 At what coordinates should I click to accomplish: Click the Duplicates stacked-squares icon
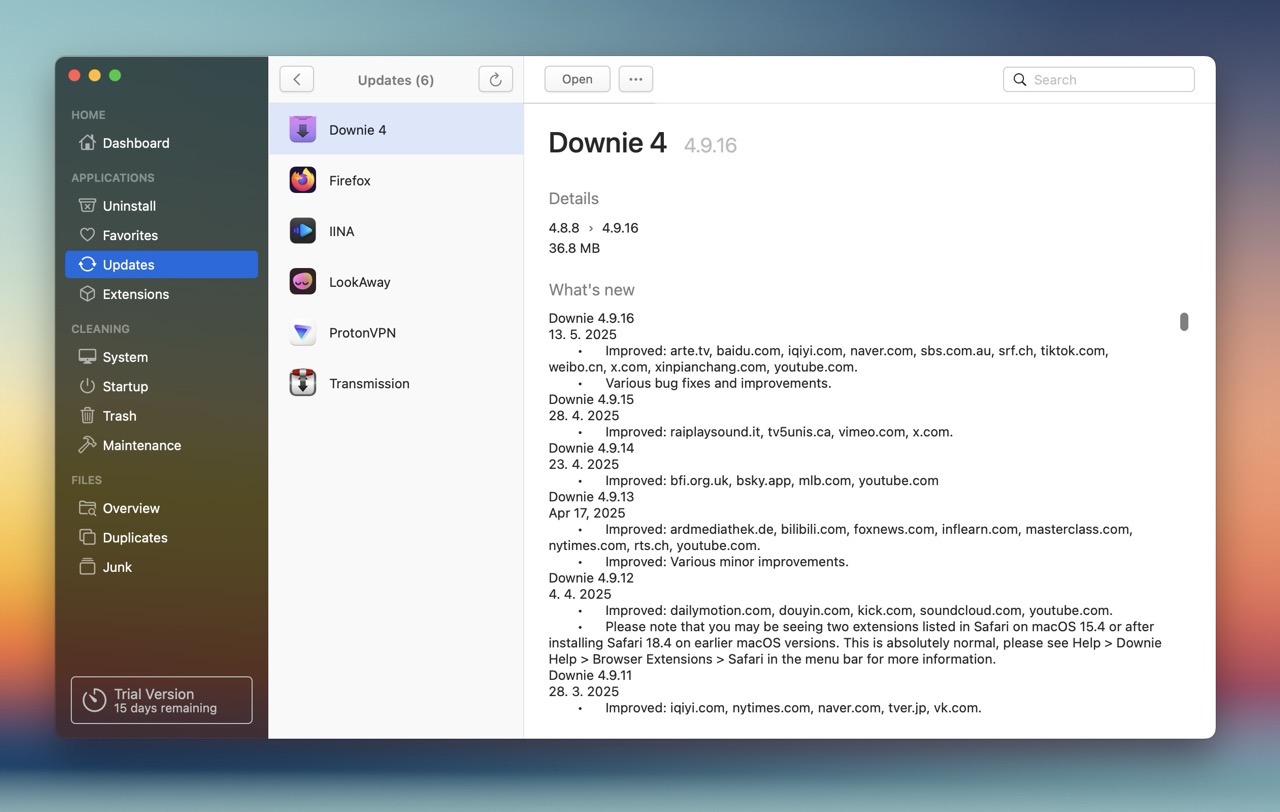pyautogui.click(x=88, y=537)
